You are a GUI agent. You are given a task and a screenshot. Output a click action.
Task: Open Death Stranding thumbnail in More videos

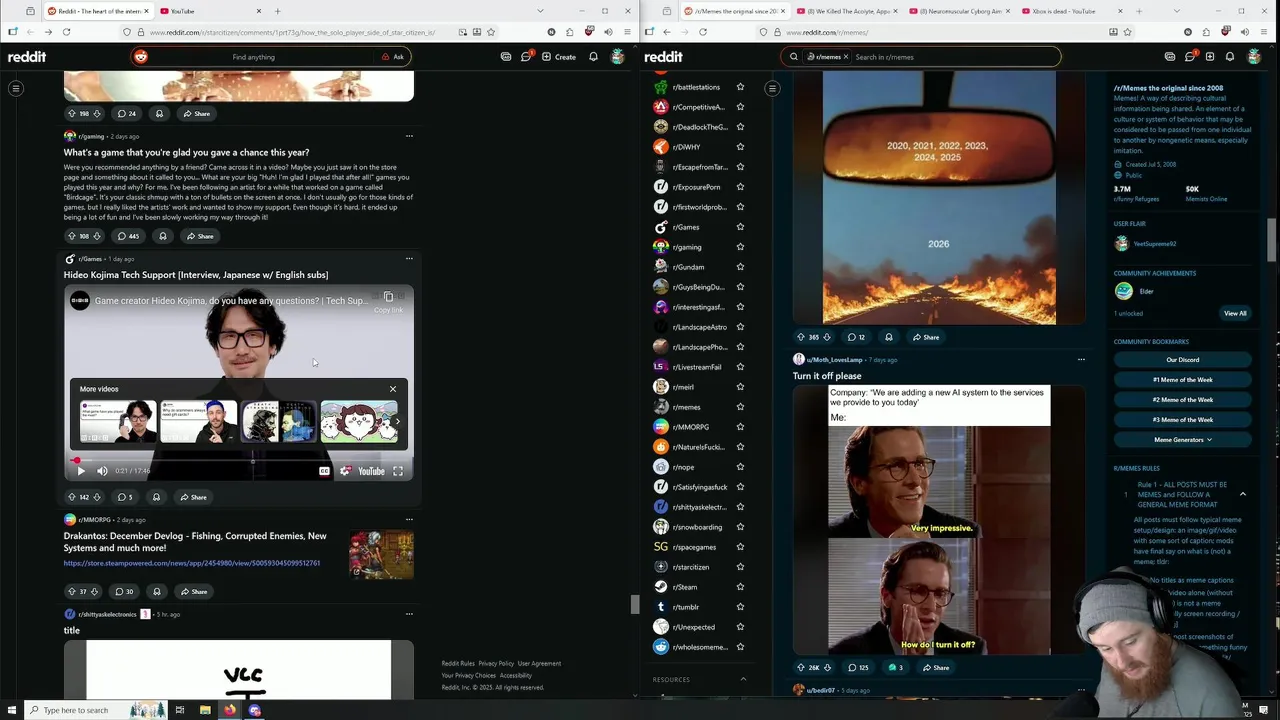[x=278, y=421]
